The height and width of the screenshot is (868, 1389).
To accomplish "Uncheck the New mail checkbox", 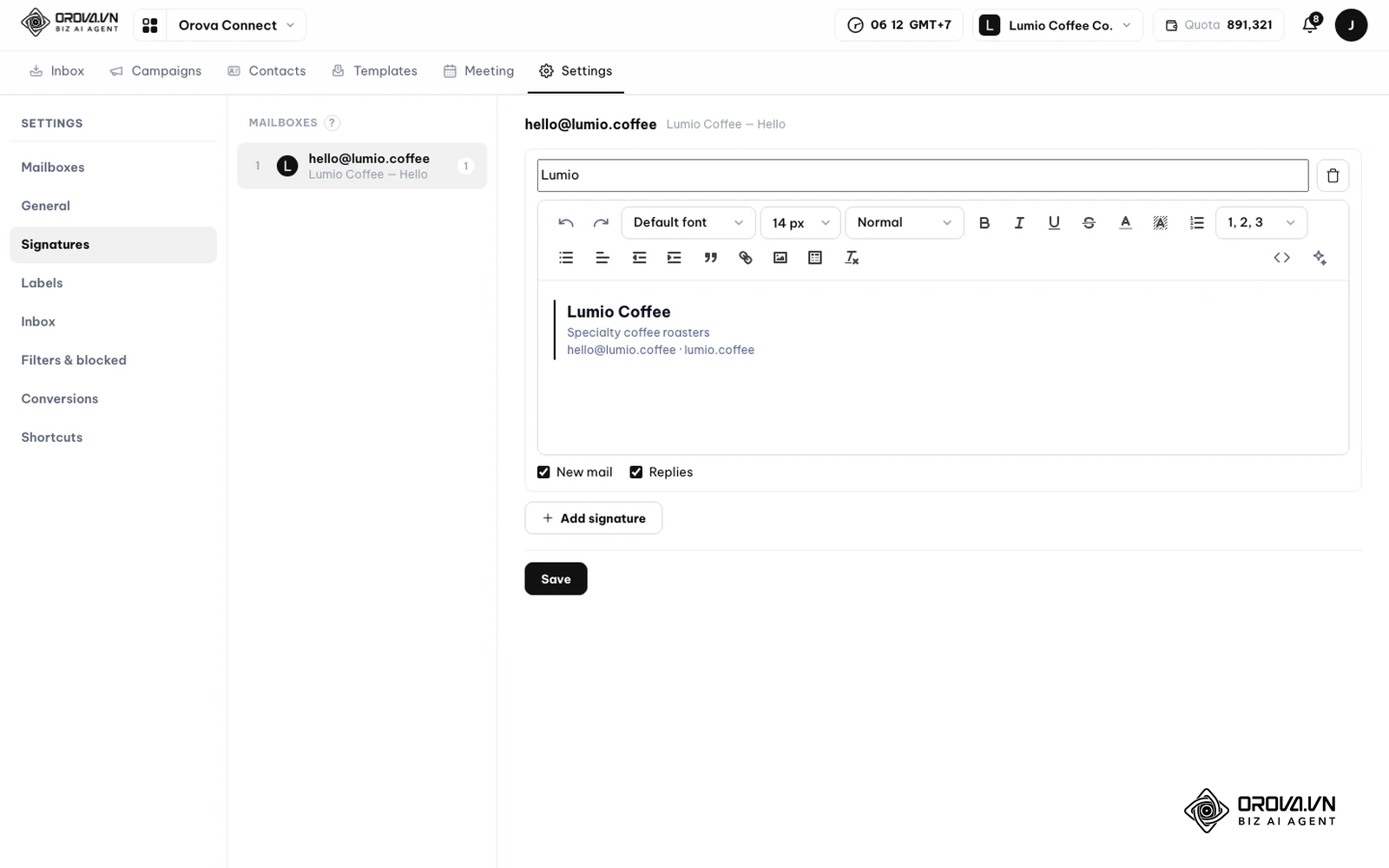I will tap(543, 472).
